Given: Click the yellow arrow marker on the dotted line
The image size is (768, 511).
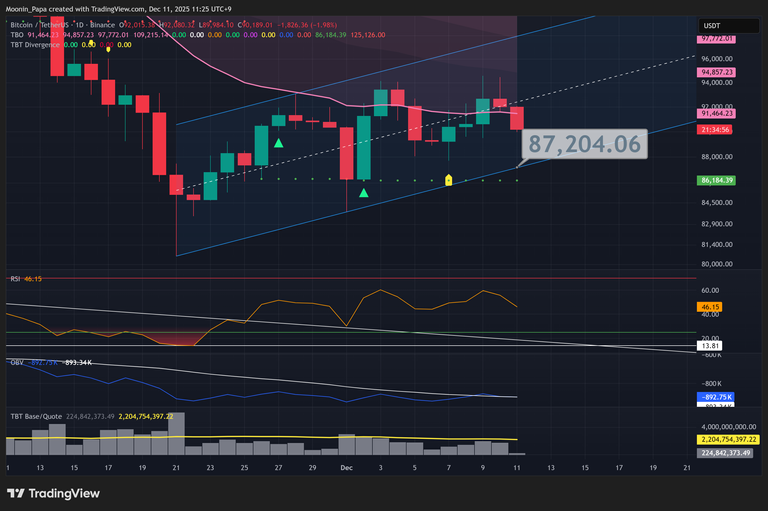Looking at the screenshot, I should pyautogui.click(x=448, y=180).
